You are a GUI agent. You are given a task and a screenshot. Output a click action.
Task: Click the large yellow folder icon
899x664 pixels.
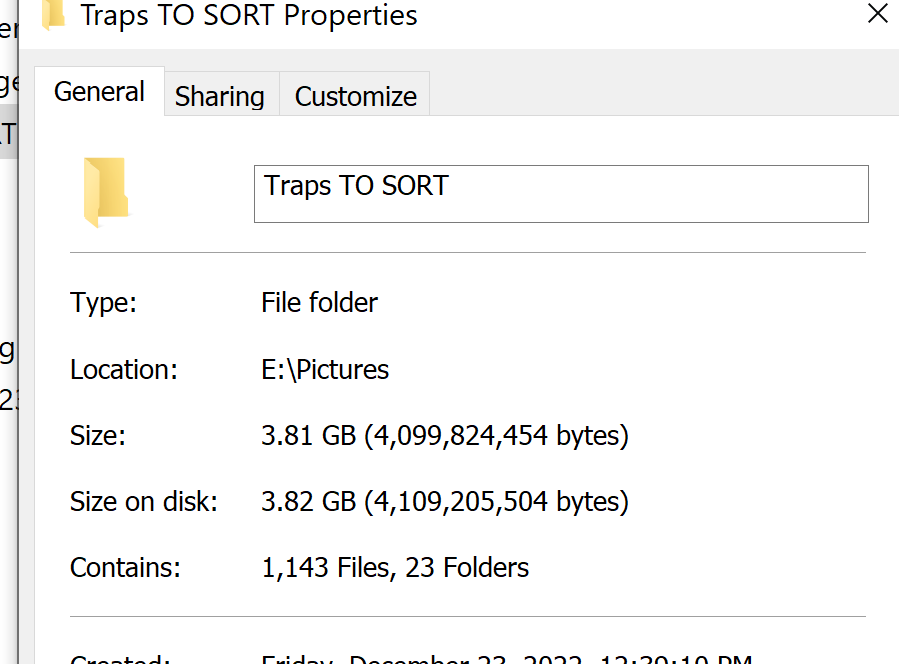(106, 191)
